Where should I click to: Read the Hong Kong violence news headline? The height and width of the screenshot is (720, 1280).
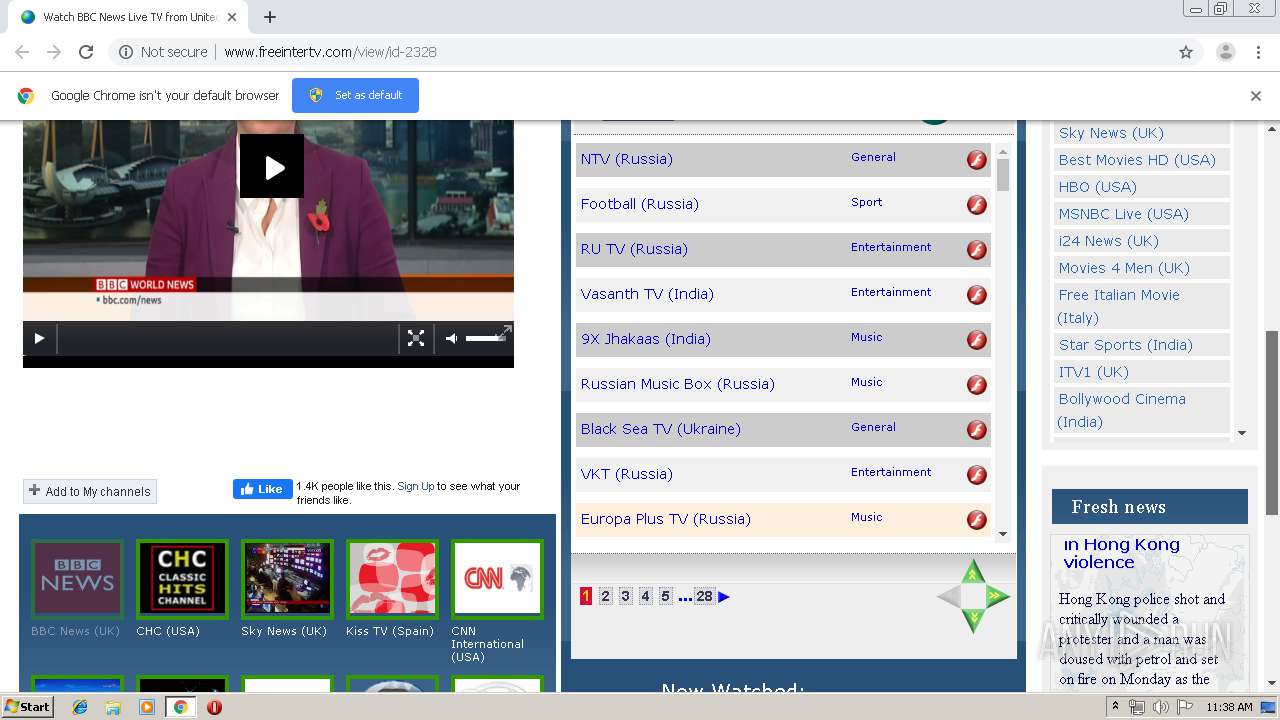click(x=1121, y=553)
